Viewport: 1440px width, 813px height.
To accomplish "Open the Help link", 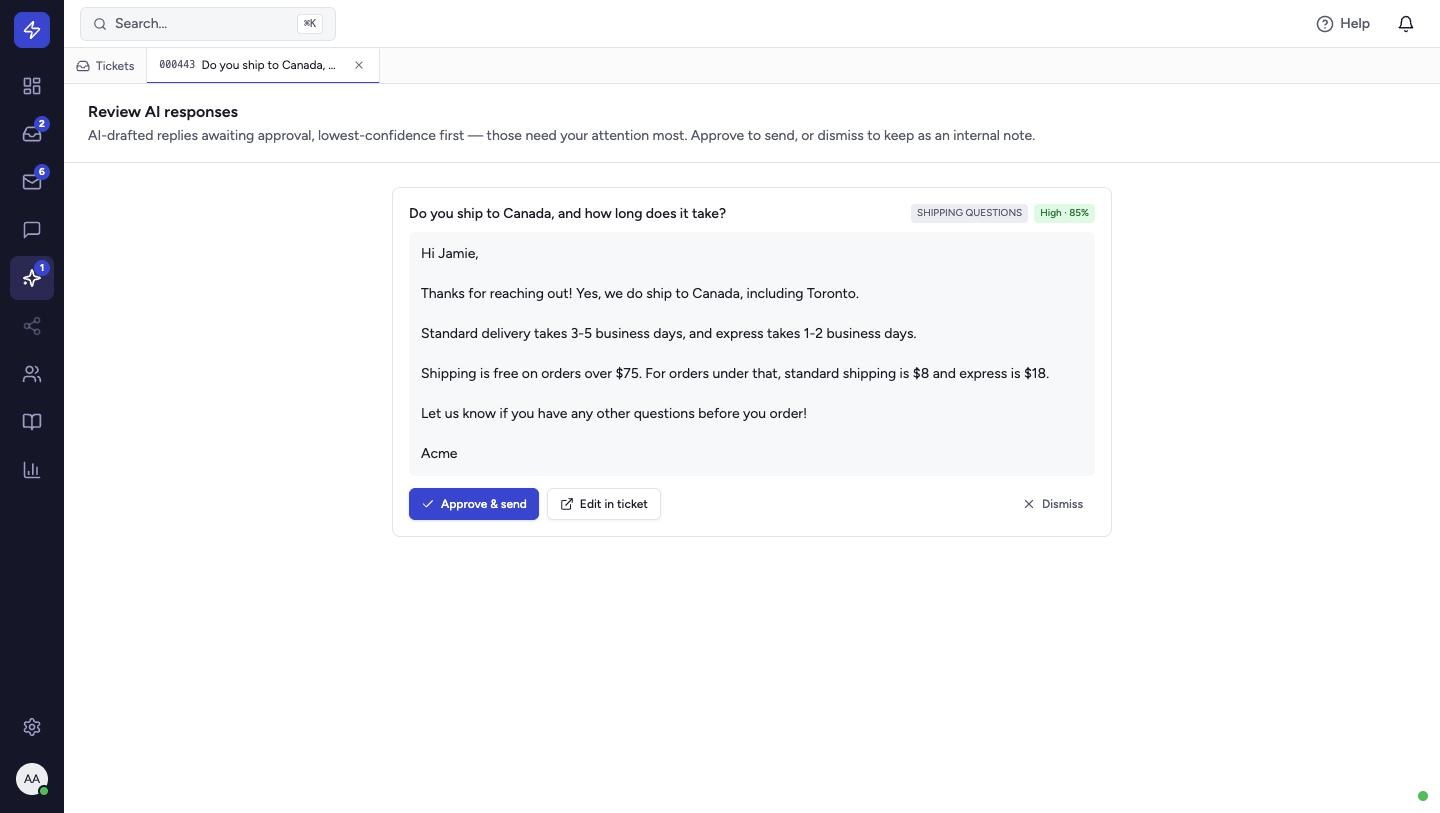I will pyautogui.click(x=1343, y=23).
